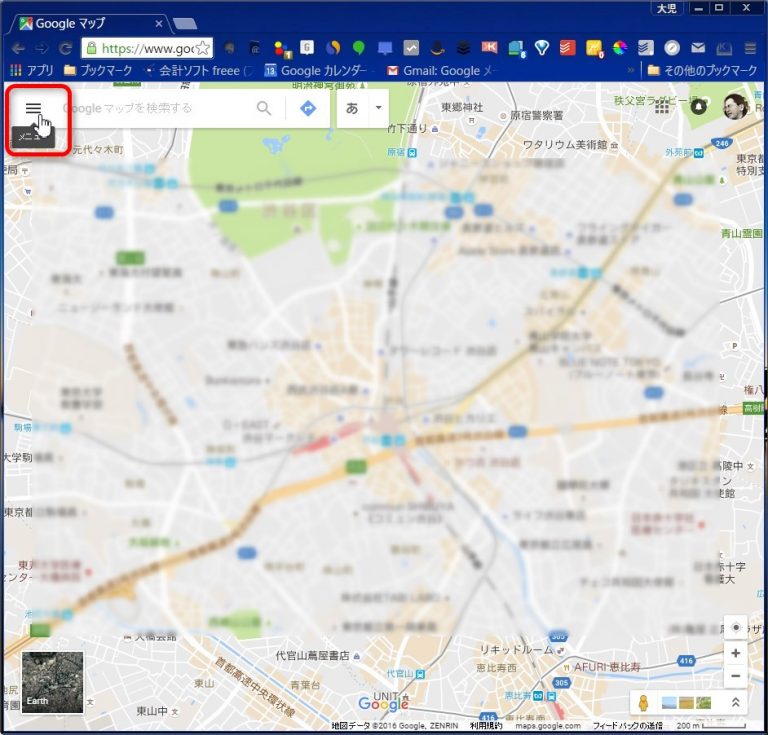Click the フィードバックの送信 link
Screen dimensions: 768x735
point(627,726)
